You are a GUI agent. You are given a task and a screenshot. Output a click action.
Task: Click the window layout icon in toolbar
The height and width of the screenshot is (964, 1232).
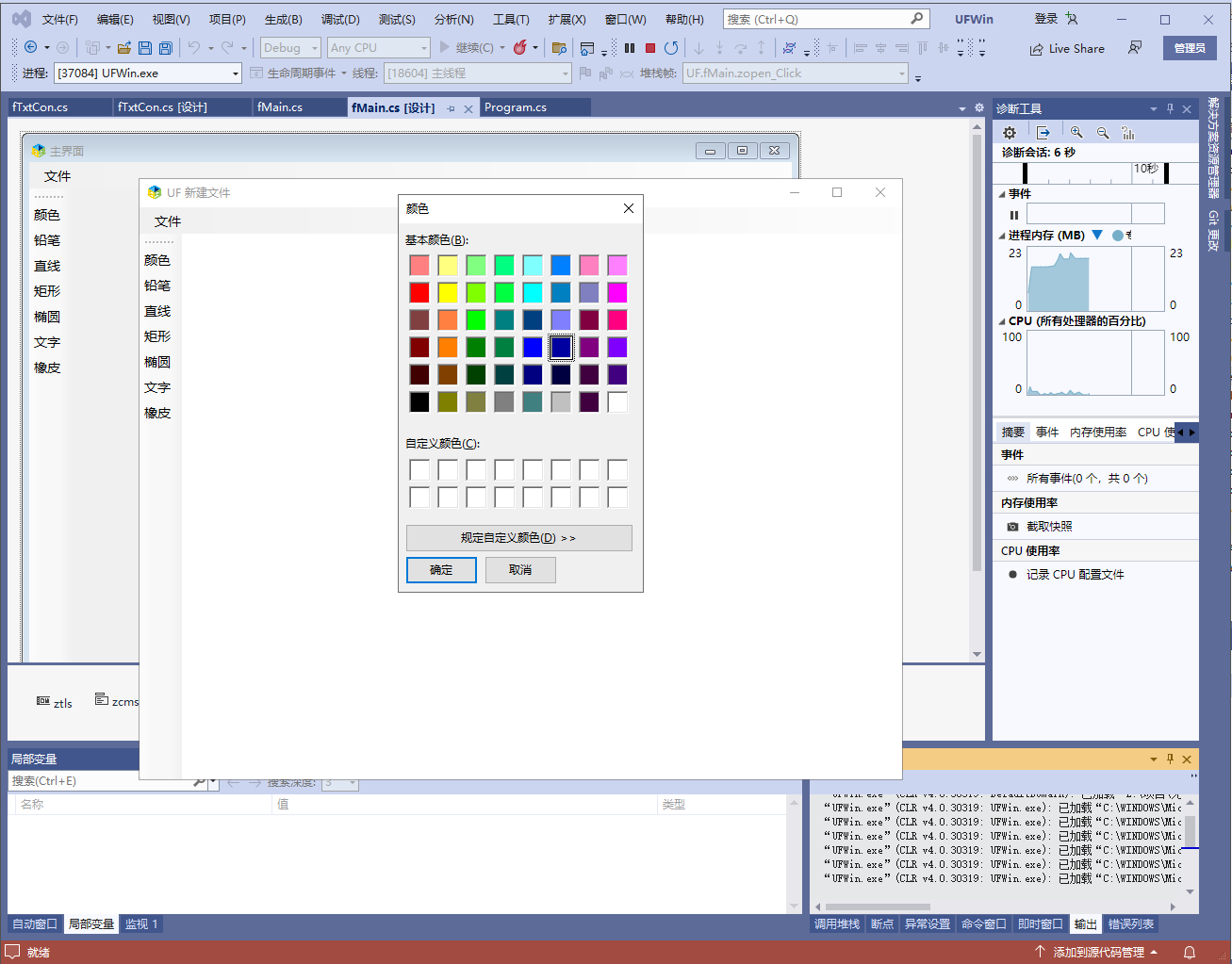[587, 48]
